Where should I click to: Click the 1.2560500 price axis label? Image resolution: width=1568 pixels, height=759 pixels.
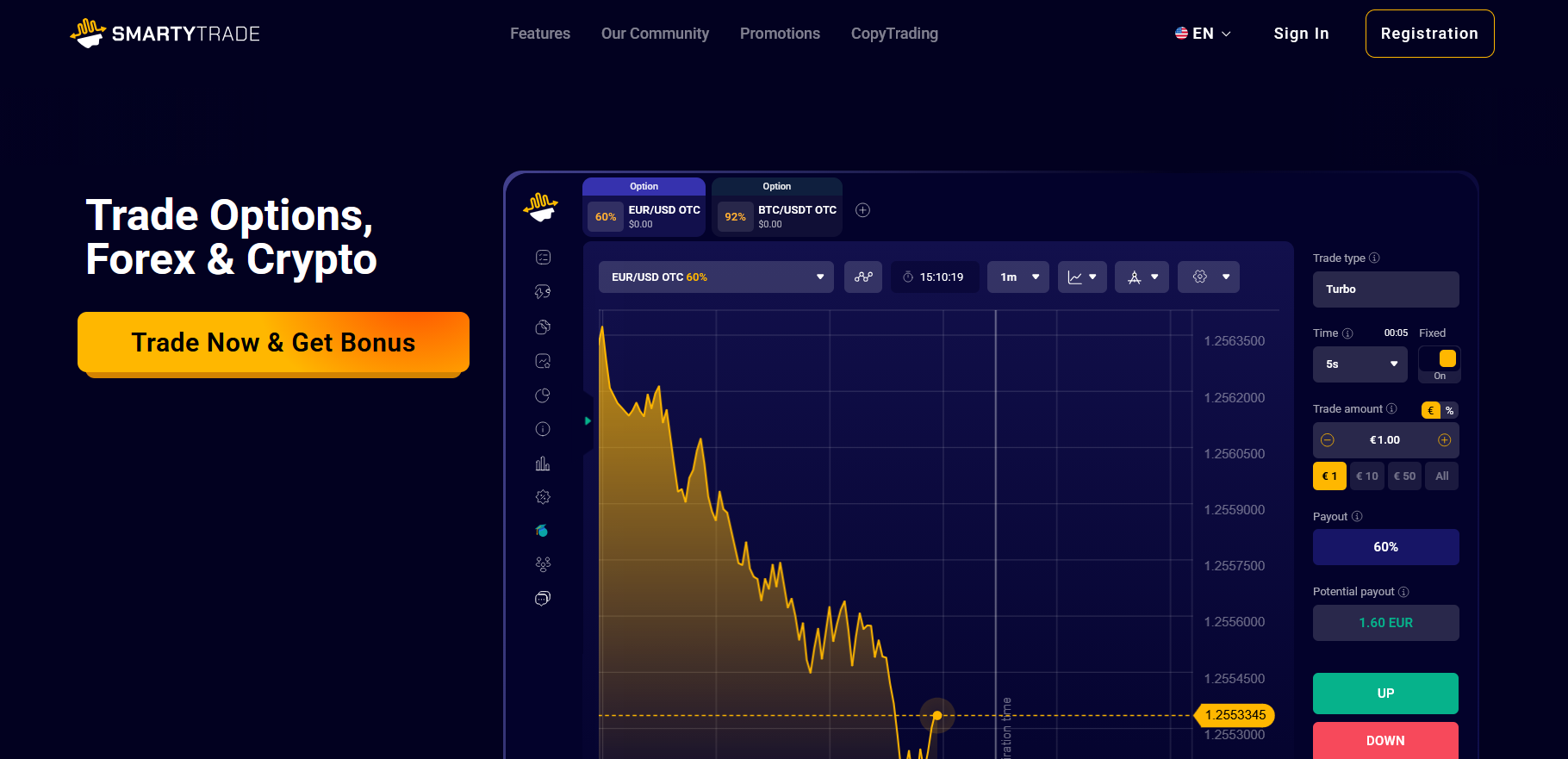[1235, 454]
